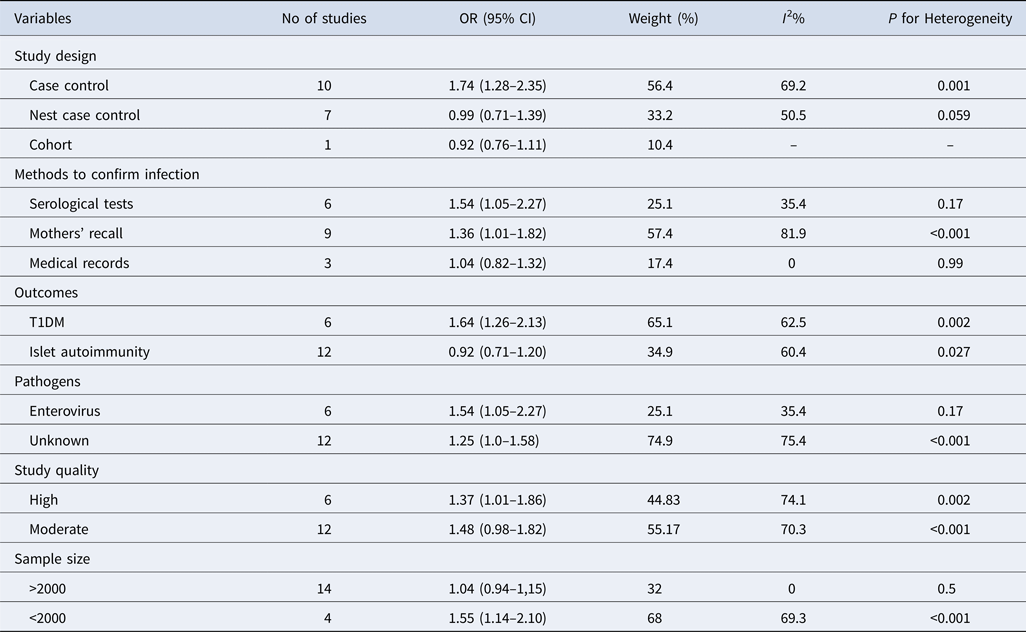Select the 'Serological tests' row label
The height and width of the screenshot is (632, 1026).
81,204
